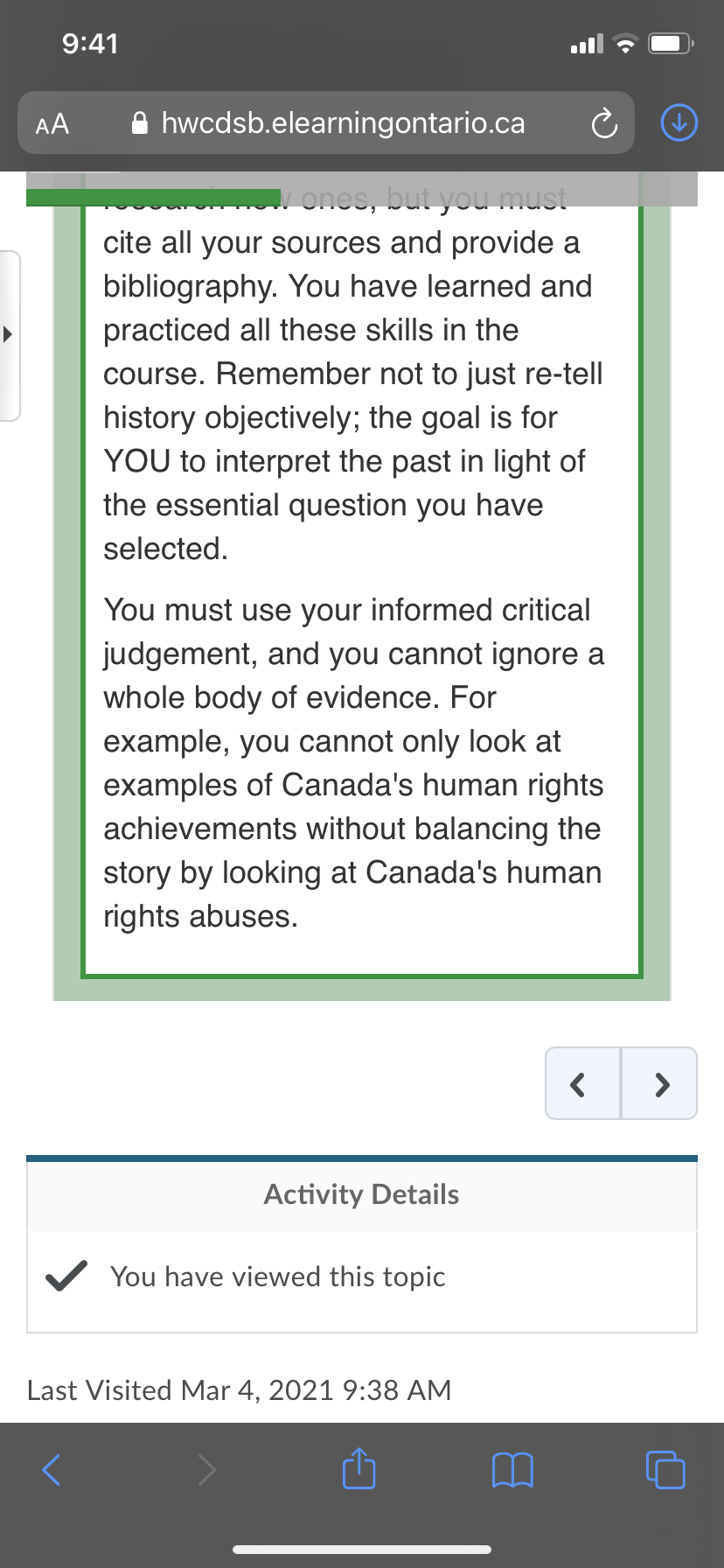Tap the Safari reload page icon
724x1568 pixels.
pyautogui.click(x=604, y=124)
